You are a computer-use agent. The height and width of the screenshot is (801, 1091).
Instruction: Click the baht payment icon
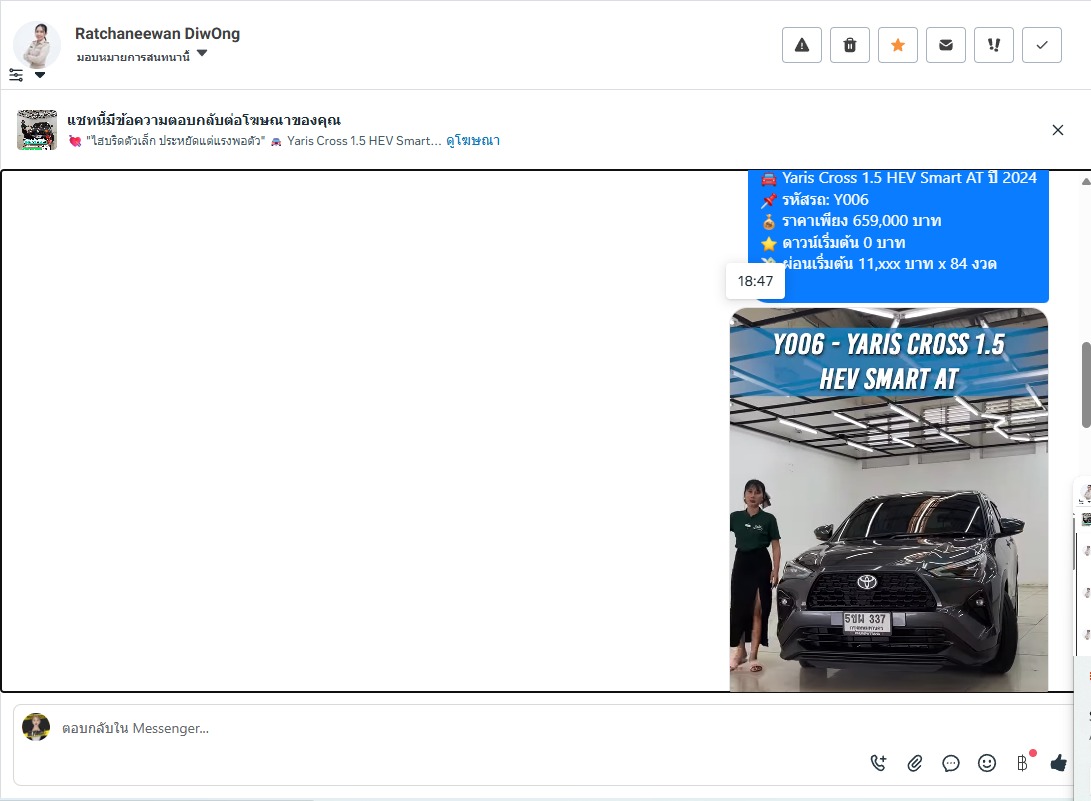[1023, 763]
